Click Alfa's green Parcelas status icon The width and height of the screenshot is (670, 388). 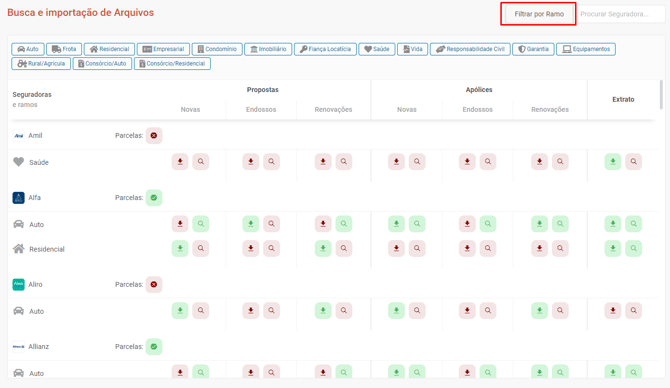(x=154, y=198)
